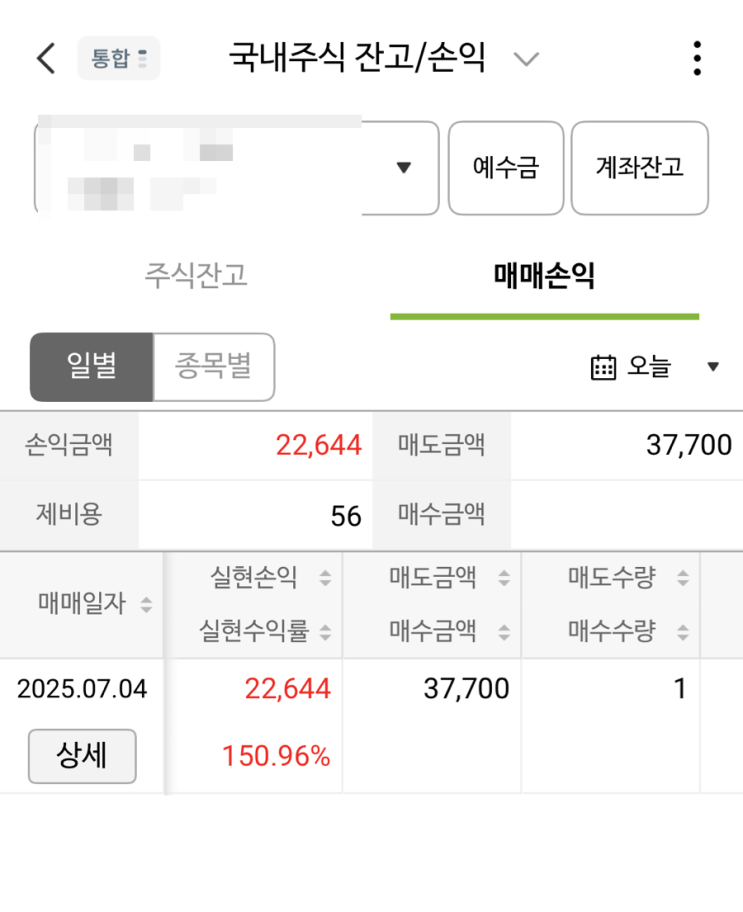Open the account selector dropdown arrow
The image size is (743, 912).
pyautogui.click(x=404, y=167)
